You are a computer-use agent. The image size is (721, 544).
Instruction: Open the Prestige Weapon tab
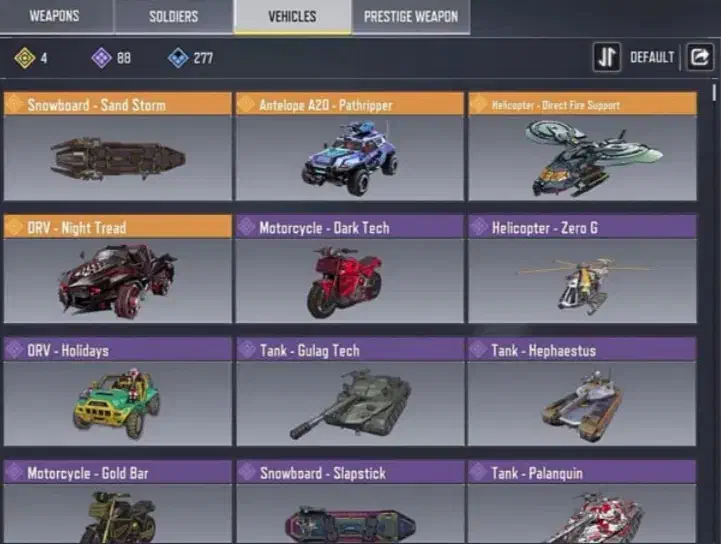(x=411, y=17)
